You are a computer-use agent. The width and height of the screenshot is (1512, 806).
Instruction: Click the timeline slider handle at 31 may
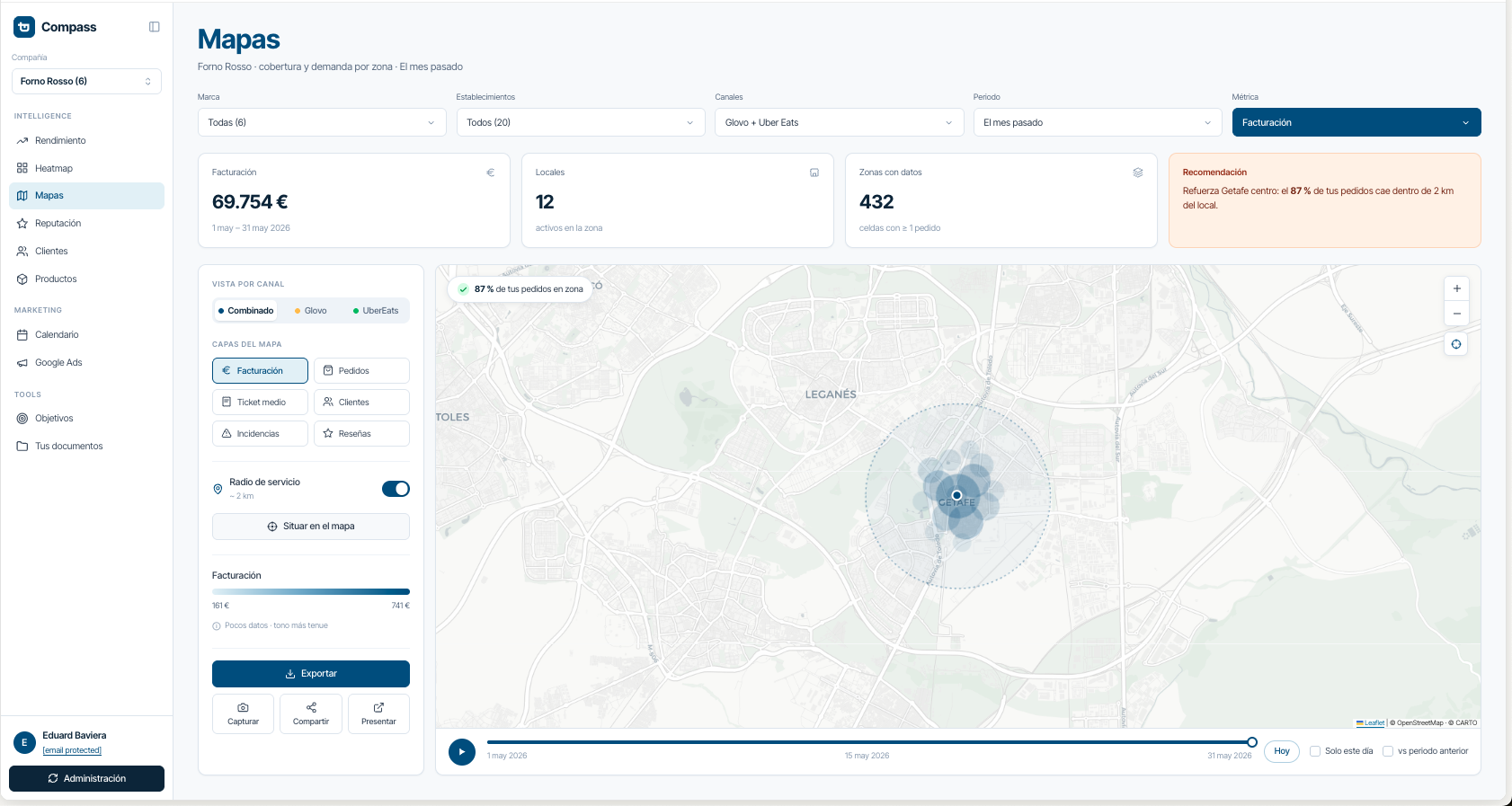click(1252, 742)
